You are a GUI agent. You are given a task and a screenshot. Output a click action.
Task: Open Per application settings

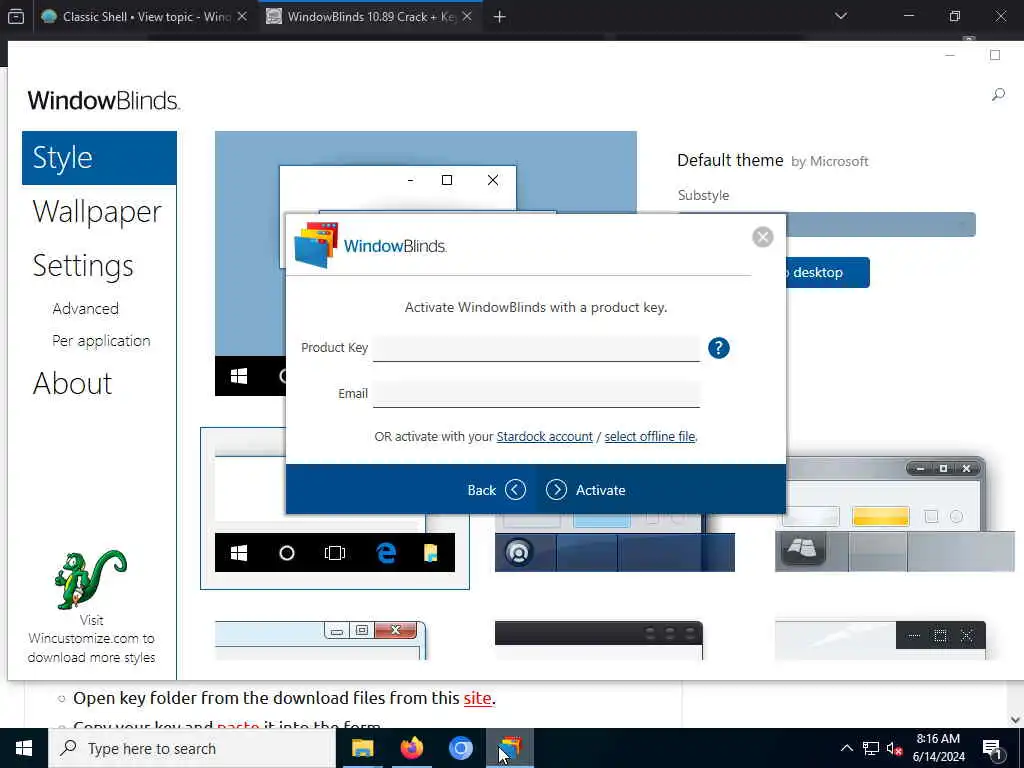(101, 341)
